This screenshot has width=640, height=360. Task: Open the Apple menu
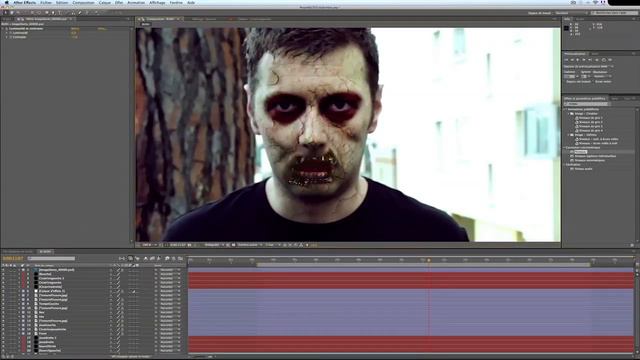pyautogui.click(x=6, y=2)
